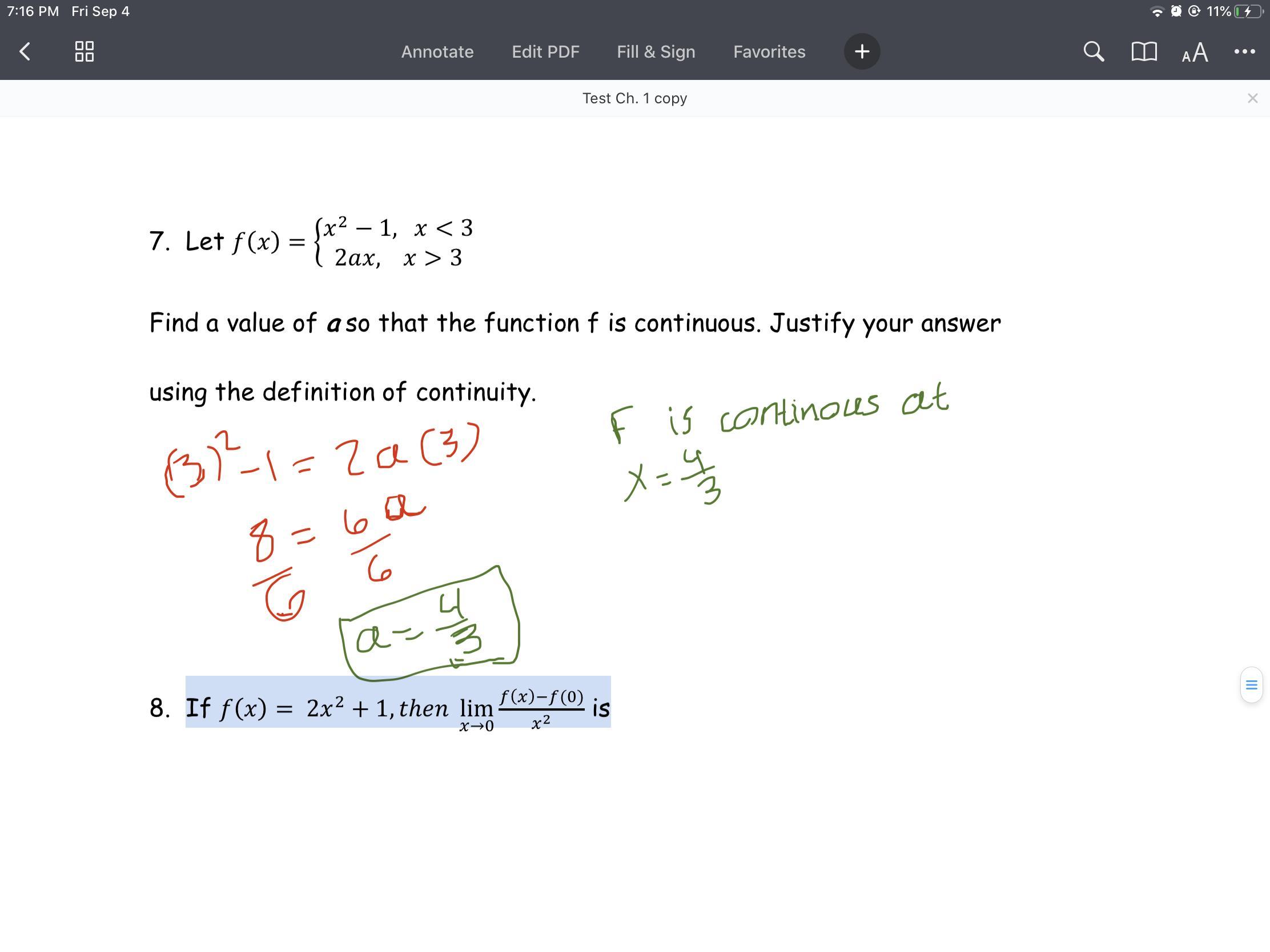Screen dimensions: 1270x952
Task: Open the text size AA settings
Action: pyautogui.click(x=1195, y=53)
